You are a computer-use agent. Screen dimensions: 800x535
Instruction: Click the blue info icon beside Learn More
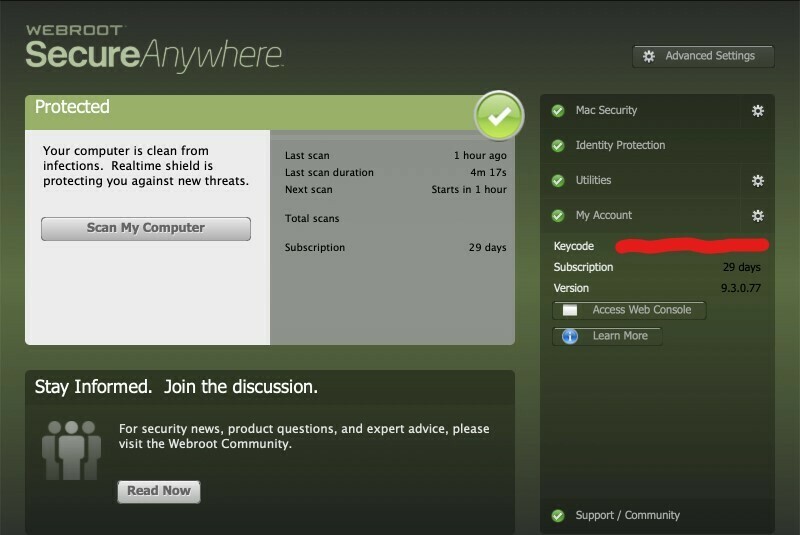(570, 336)
